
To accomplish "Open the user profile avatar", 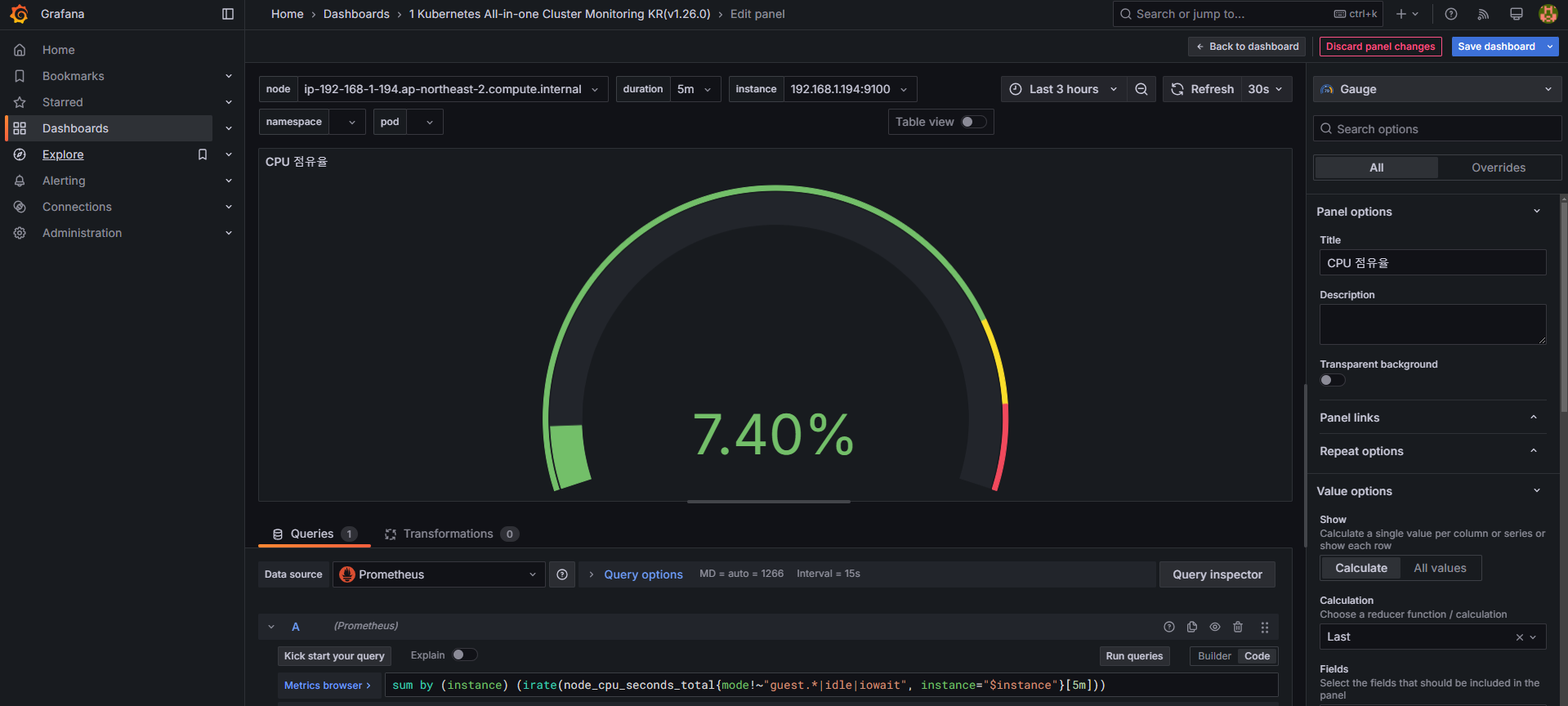I will pos(1548,14).
